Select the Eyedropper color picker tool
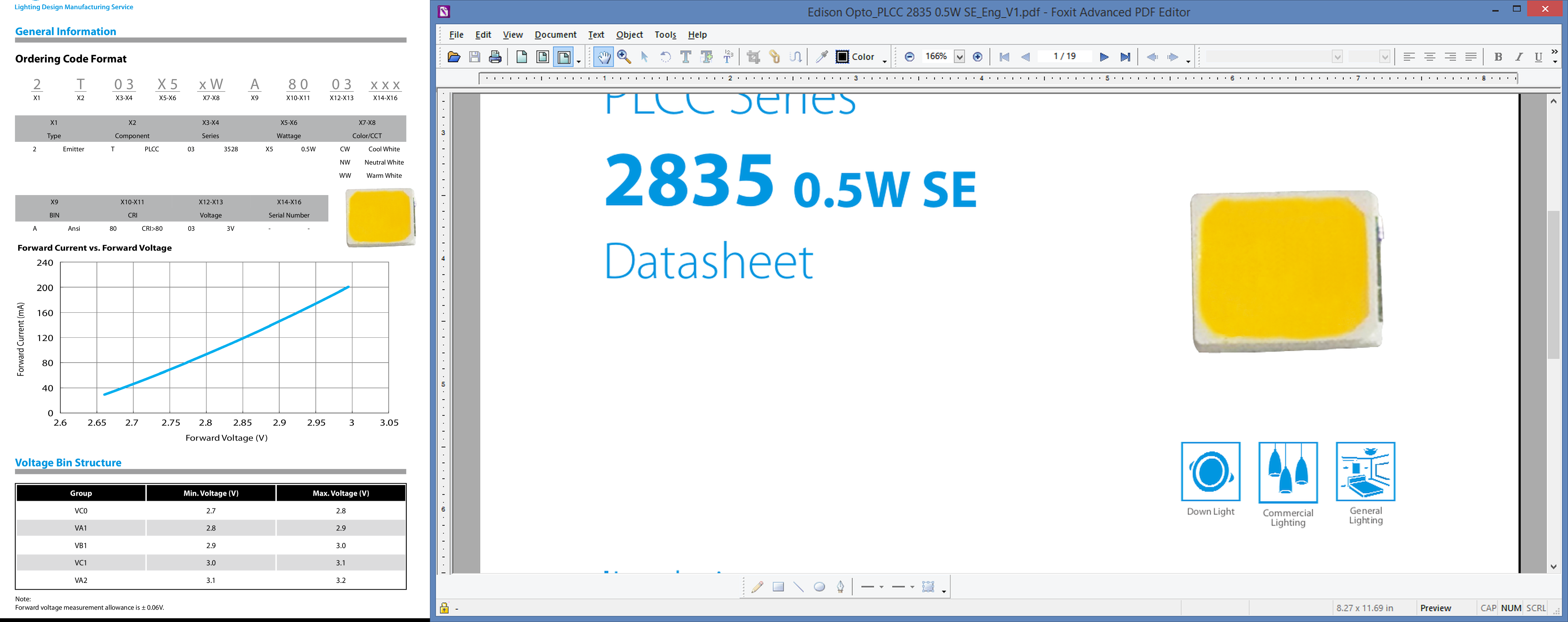 point(822,57)
